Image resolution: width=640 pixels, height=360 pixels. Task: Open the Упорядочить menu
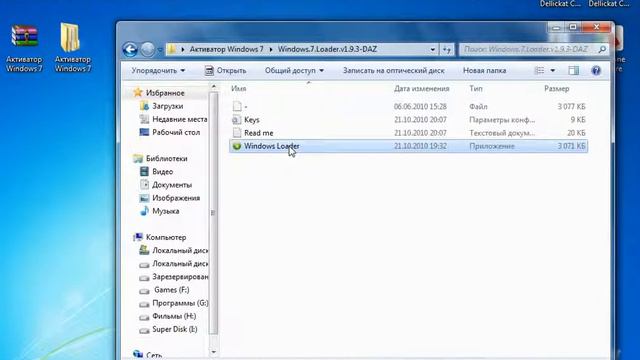(158, 71)
